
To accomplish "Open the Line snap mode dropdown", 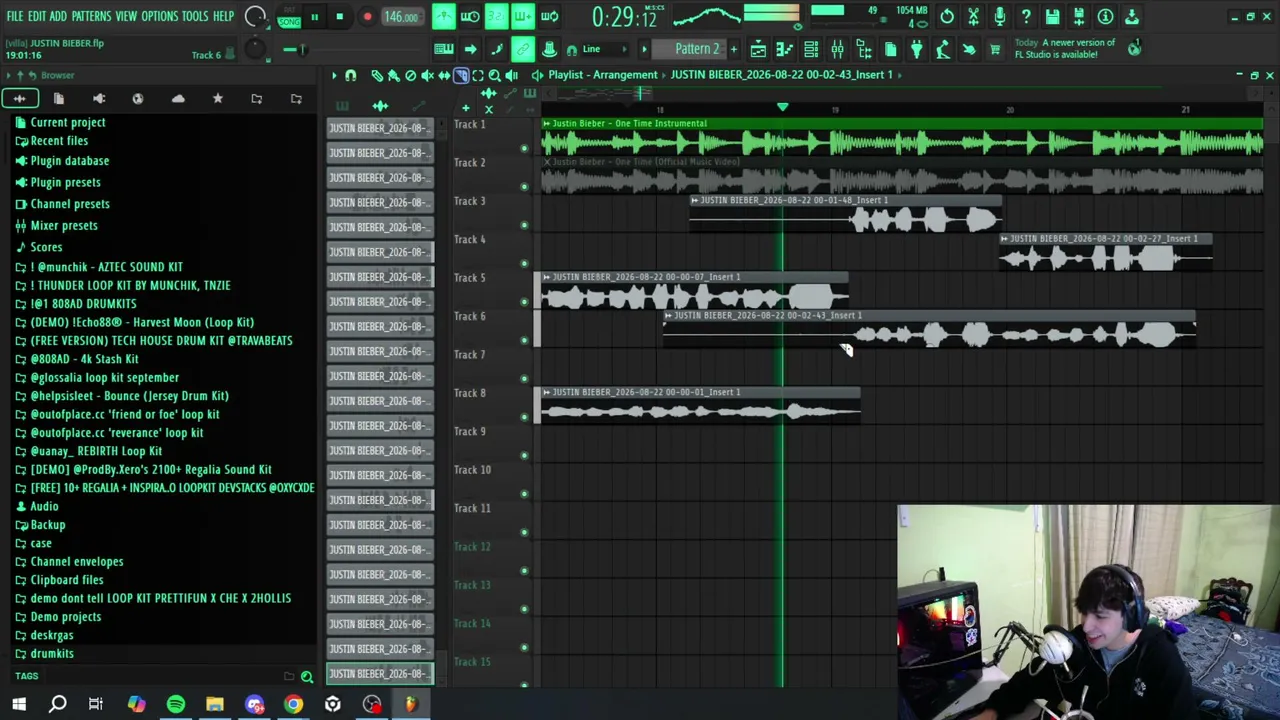I will click(x=602, y=49).
